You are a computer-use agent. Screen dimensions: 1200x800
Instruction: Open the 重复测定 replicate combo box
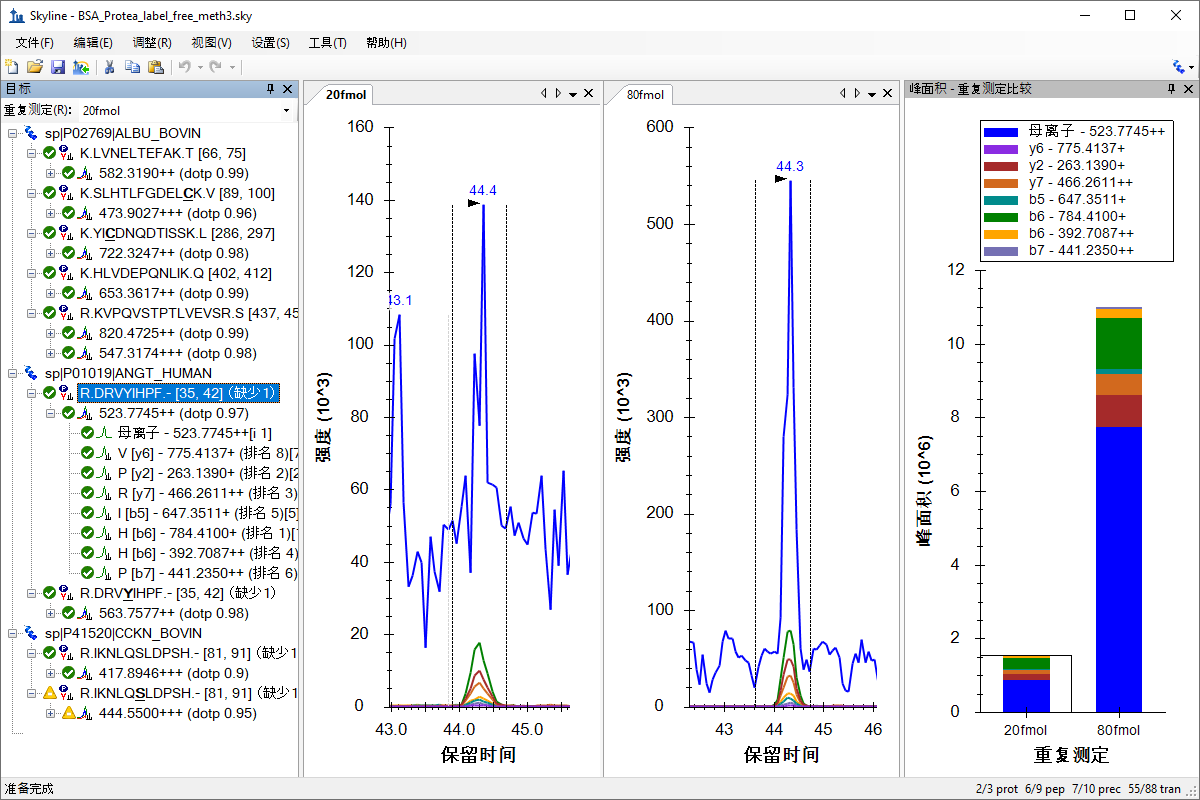[186, 110]
